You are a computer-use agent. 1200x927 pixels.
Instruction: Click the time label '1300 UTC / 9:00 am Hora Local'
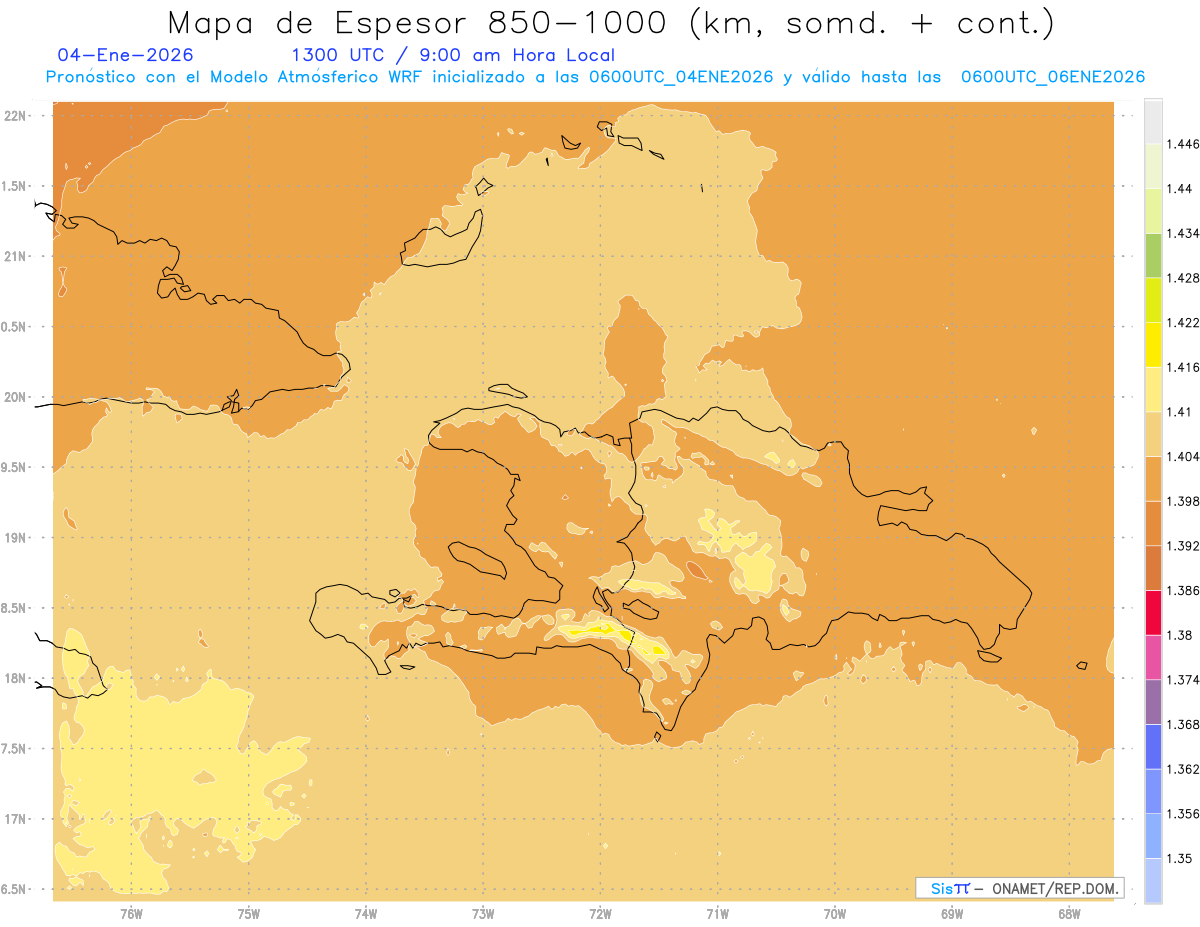[452, 56]
